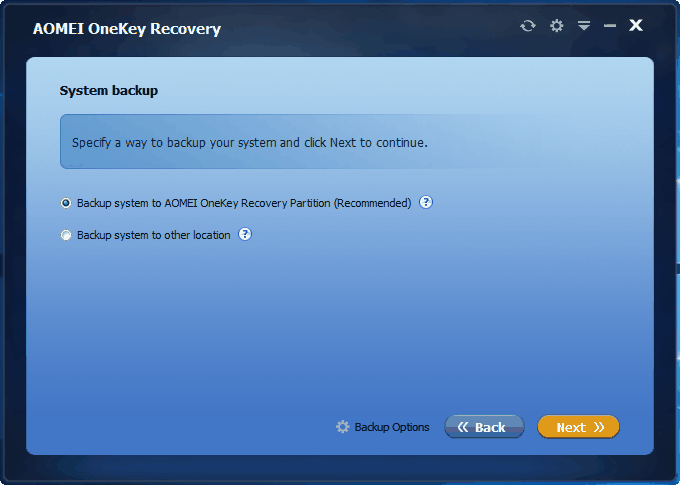Continue with the orange Next button
Screen dimensions: 680x485
pos(578,427)
